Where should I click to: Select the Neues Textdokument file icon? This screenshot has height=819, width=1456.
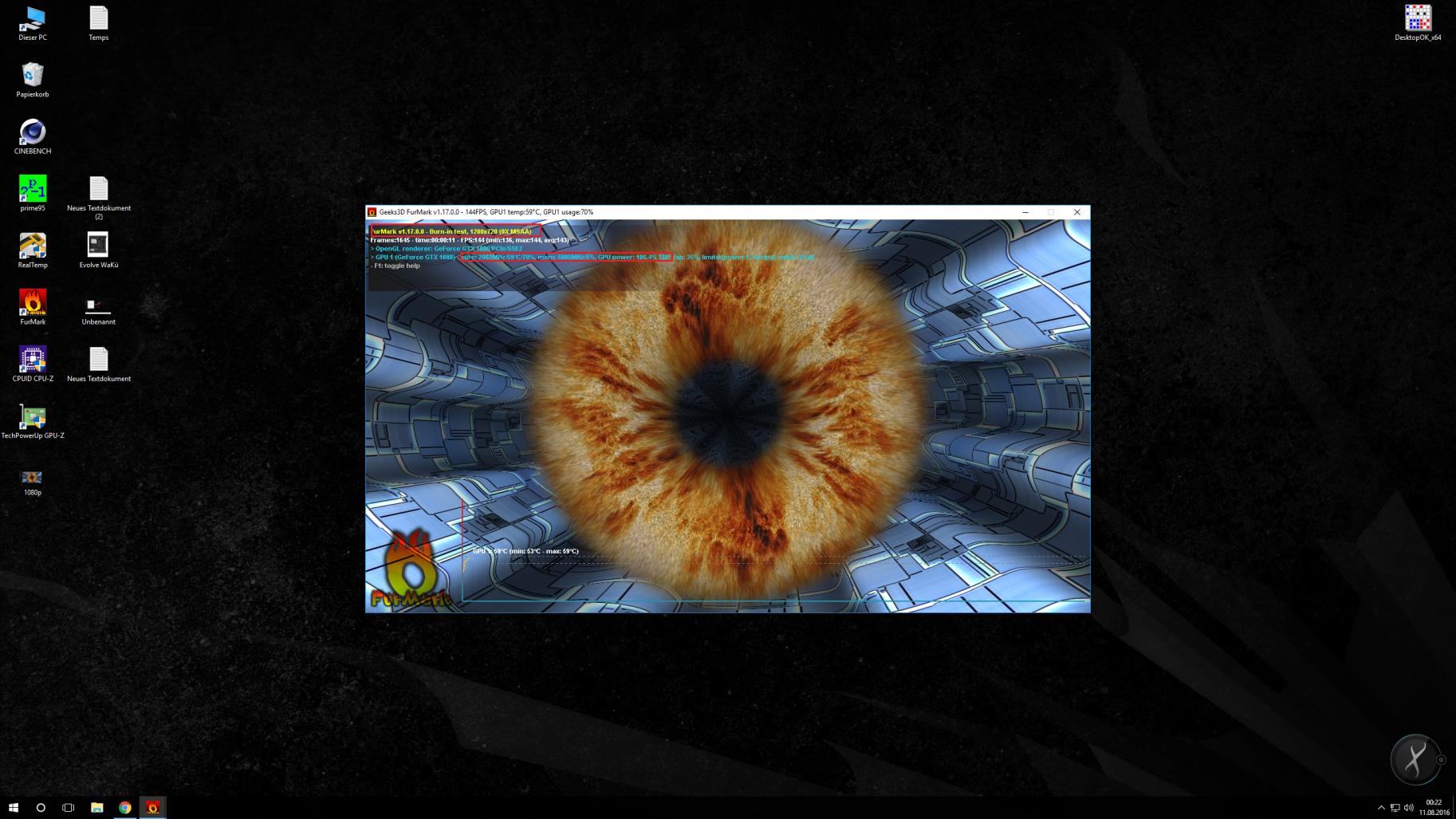coord(99,364)
